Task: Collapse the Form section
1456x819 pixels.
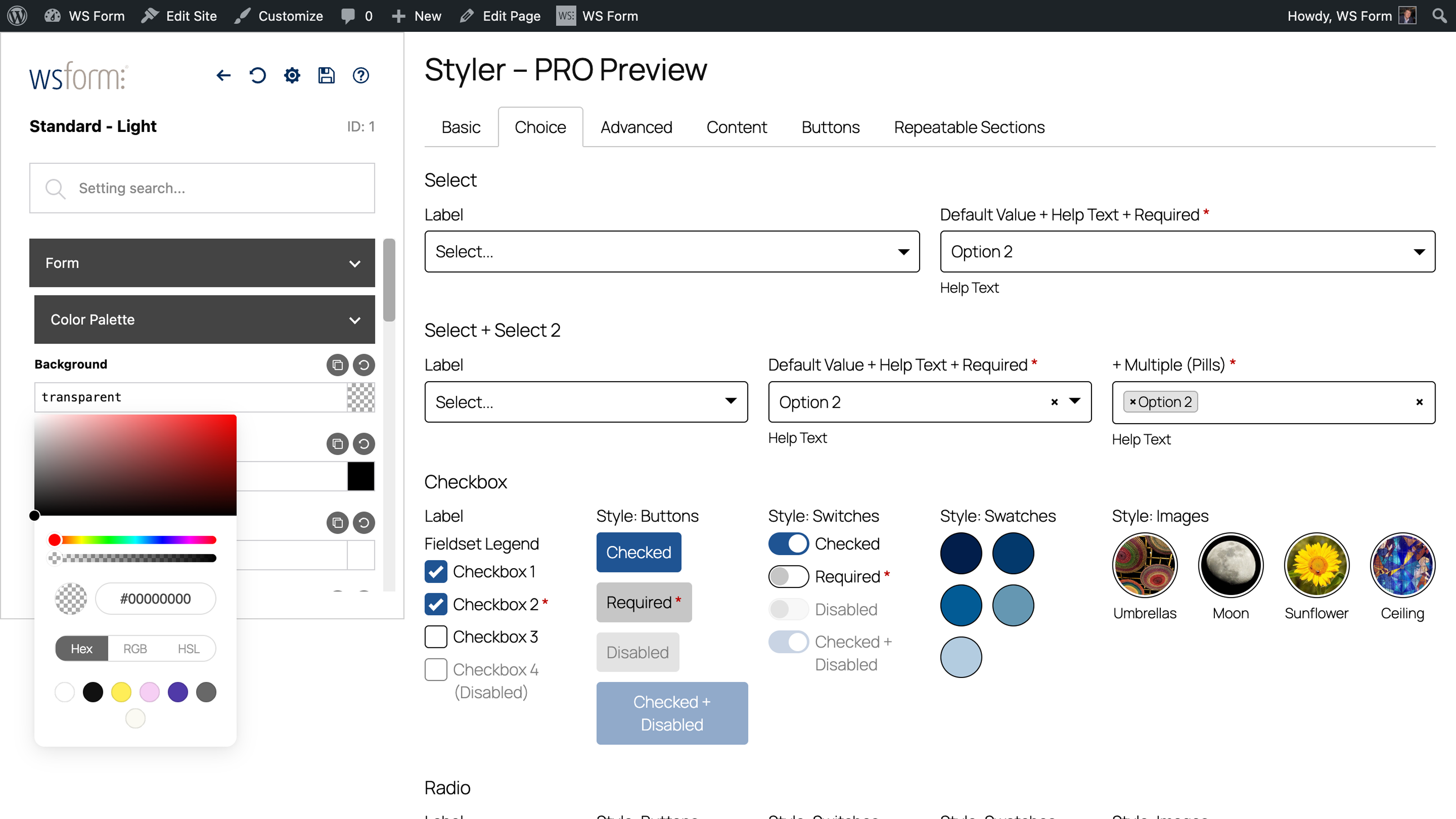Action: 202,263
